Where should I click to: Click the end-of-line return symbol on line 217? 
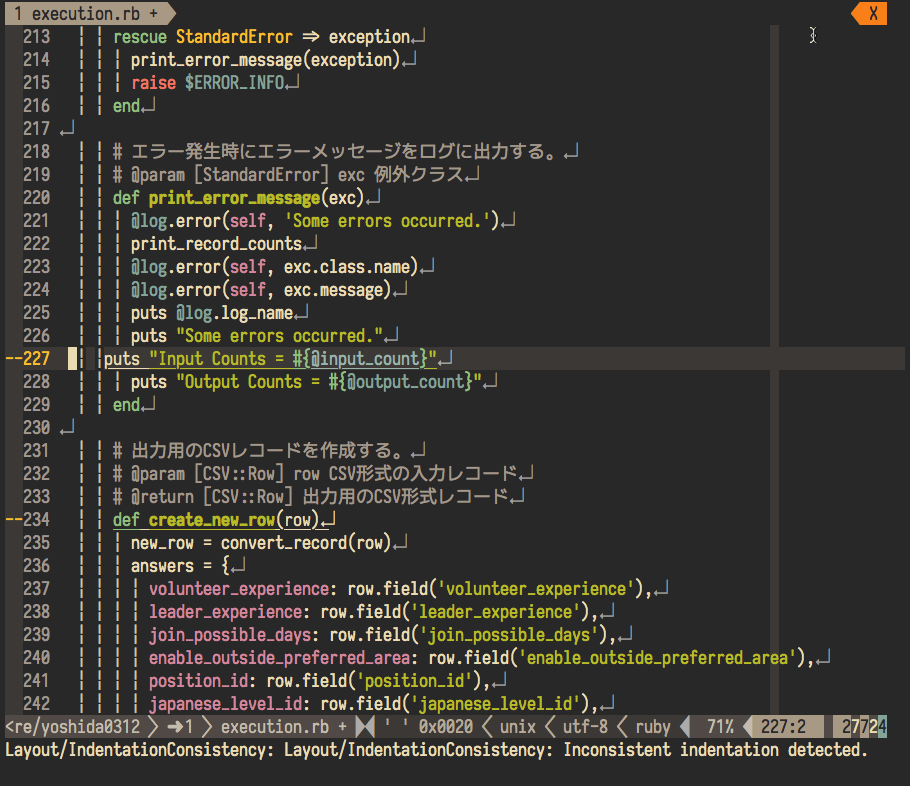click(x=67, y=129)
